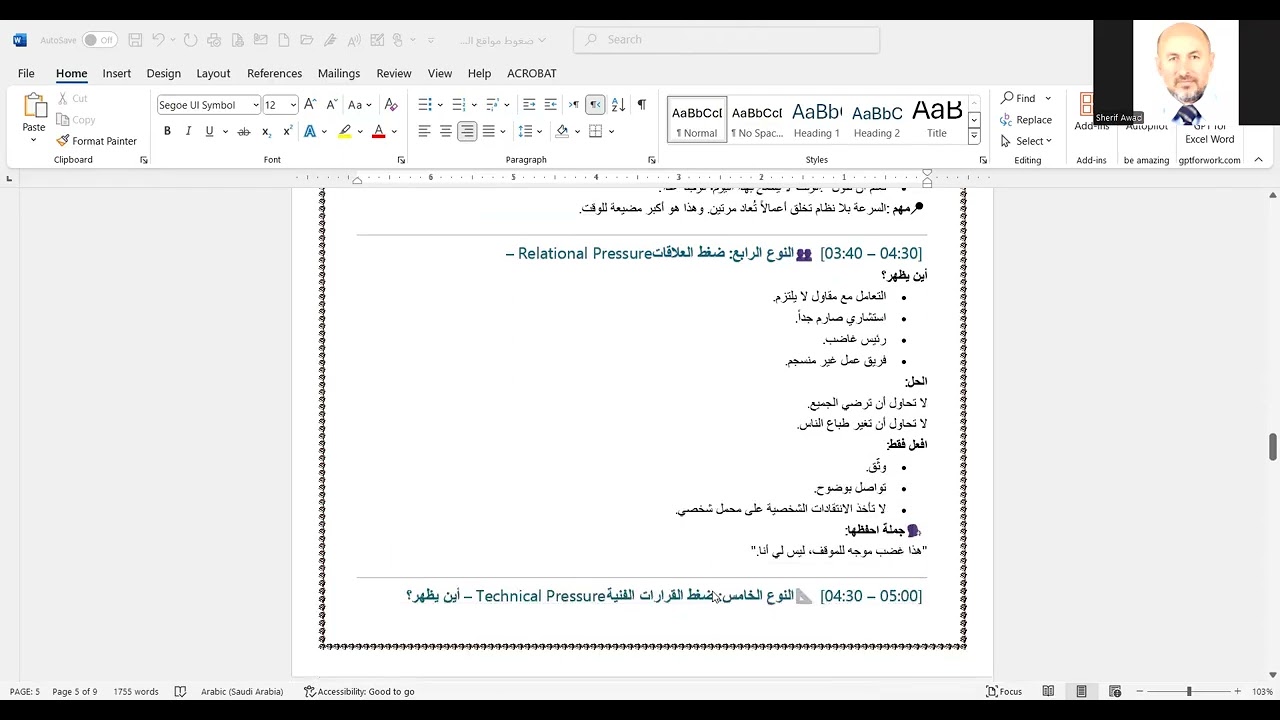This screenshot has width=1280, height=720.
Task: Click the Replace button
Action: pos(1026,120)
